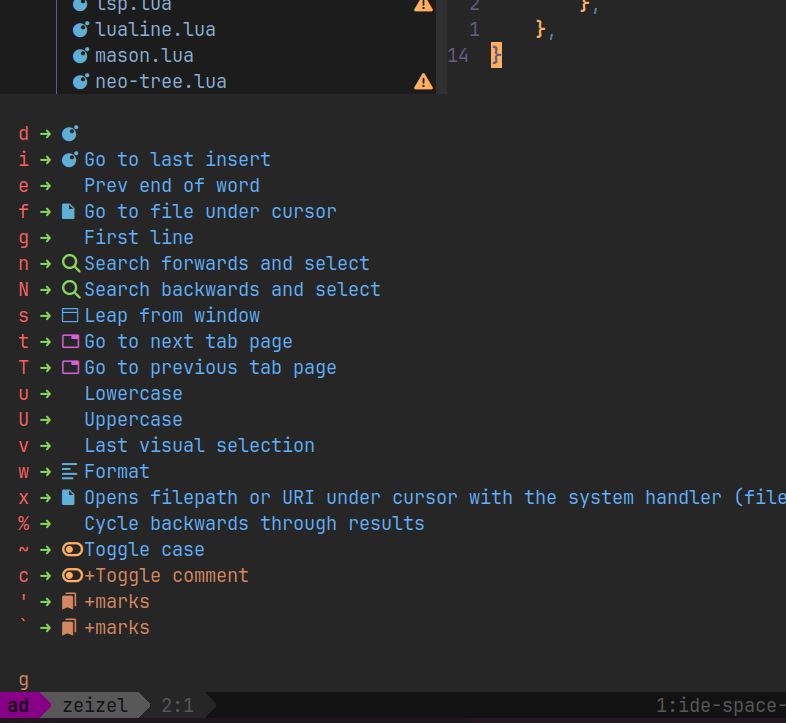Click the tab icon beside Go to next tab page
Viewport: 786px width, 723px height.
[70, 341]
